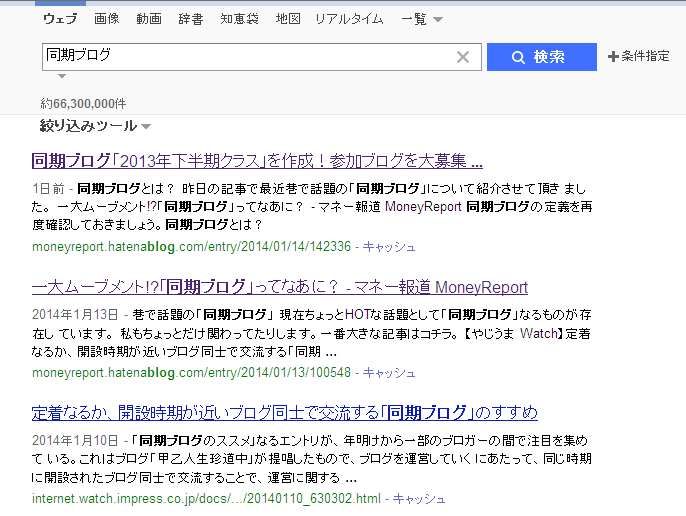Click URL text moneyreport.hatenablog.com/entry/2014/01/14/142336
The height and width of the screenshot is (516, 686).
[191, 247]
